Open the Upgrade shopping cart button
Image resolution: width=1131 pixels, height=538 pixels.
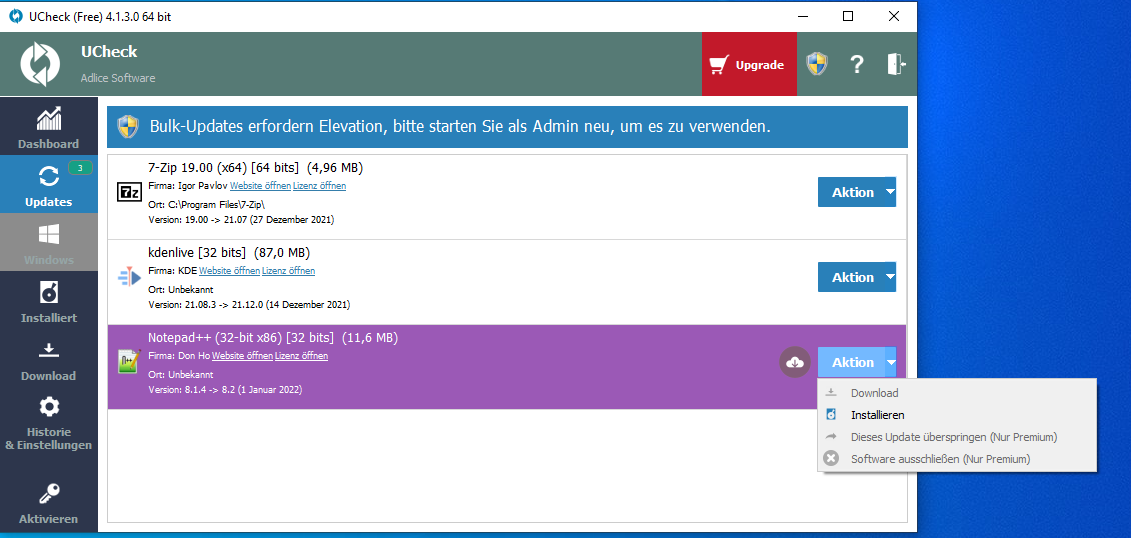749,65
